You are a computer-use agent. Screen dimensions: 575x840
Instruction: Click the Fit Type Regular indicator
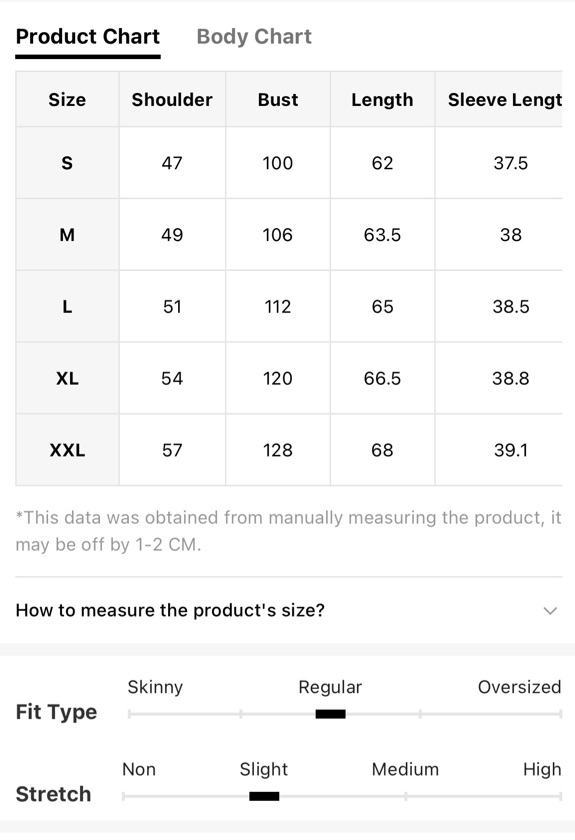click(x=331, y=714)
